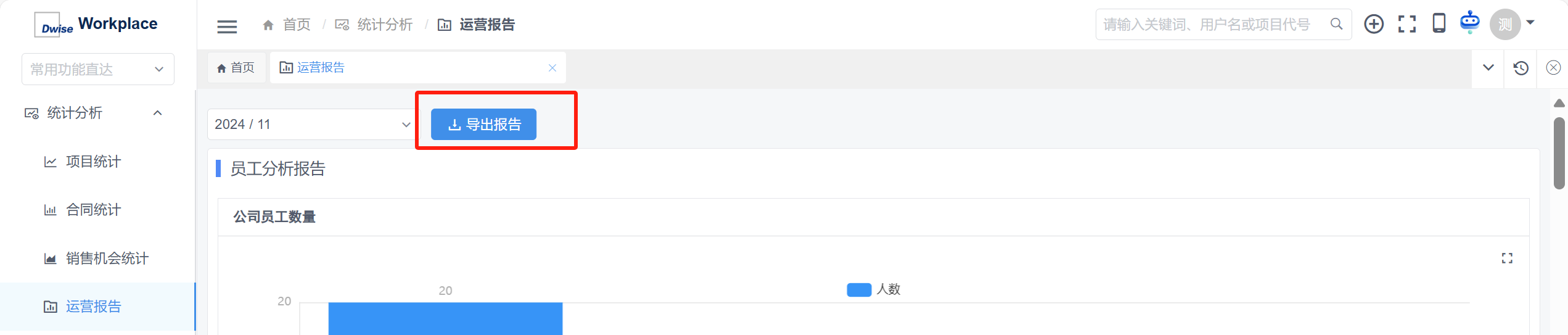Click the 导出报告 button
This screenshot has width=1568, height=335.
[x=483, y=125]
